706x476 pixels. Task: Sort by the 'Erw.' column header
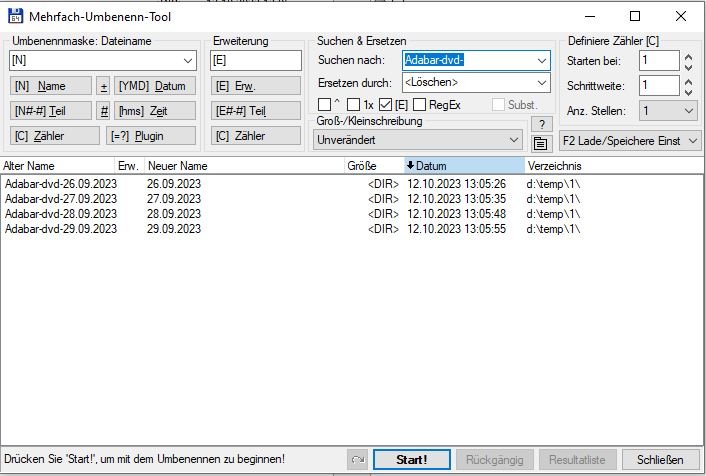[x=129, y=166]
